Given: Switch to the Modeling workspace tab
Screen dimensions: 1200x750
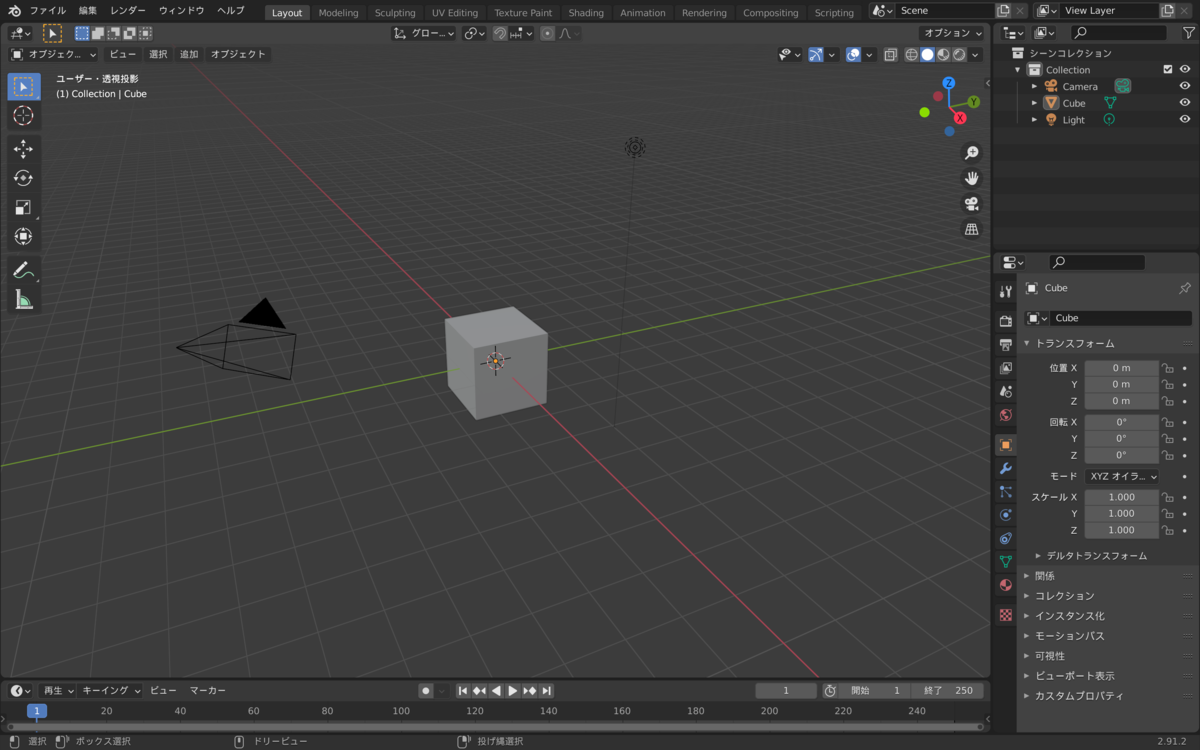Looking at the screenshot, I should 338,13.
